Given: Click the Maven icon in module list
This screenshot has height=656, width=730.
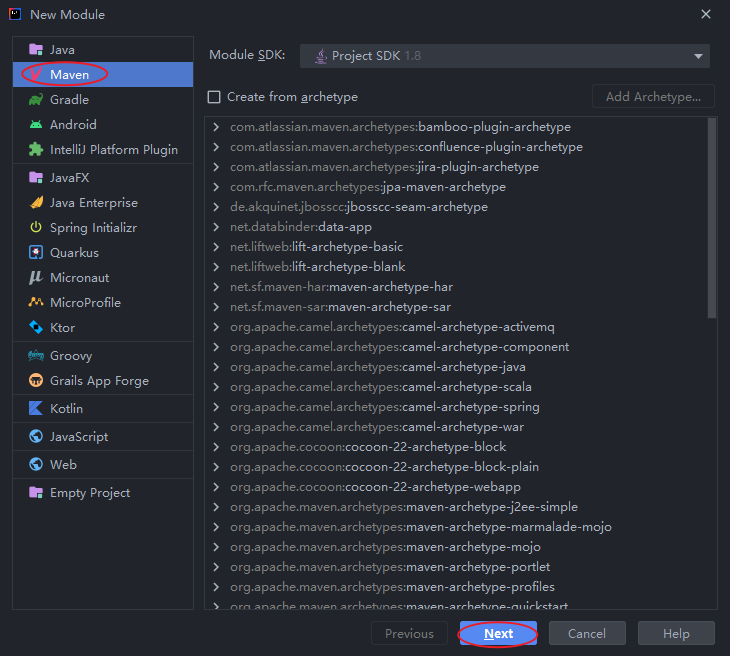Looking at the screenshot, I should click(x=36, y=74).
